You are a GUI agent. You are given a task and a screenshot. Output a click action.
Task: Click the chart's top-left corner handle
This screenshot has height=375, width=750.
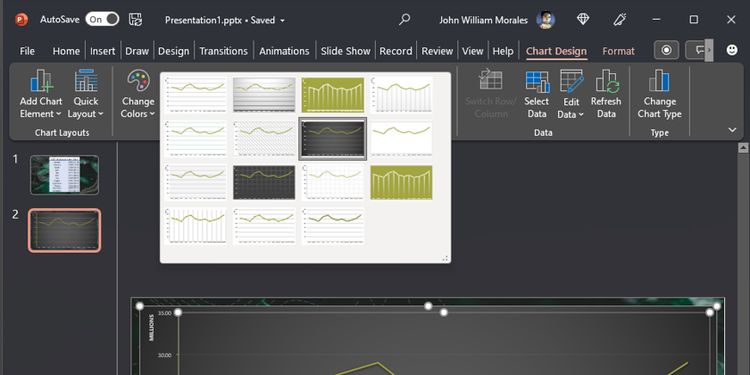point(140,306)
